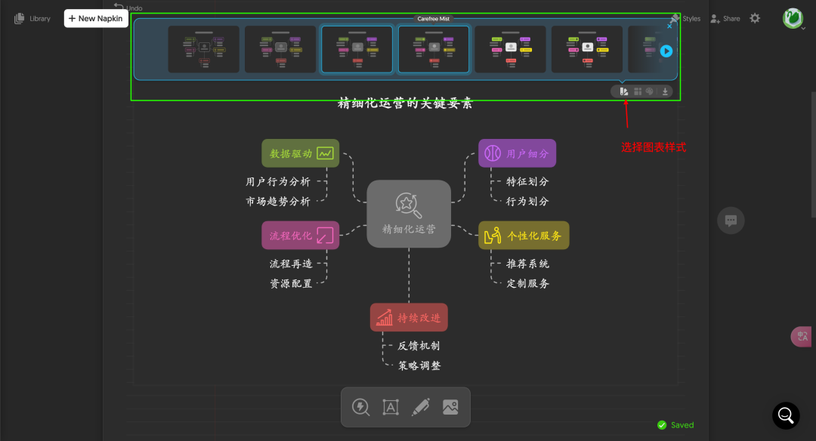The image size is (816, 441).
Task: Show next styles with blue arrow button
Action: (x=666, y=51)
